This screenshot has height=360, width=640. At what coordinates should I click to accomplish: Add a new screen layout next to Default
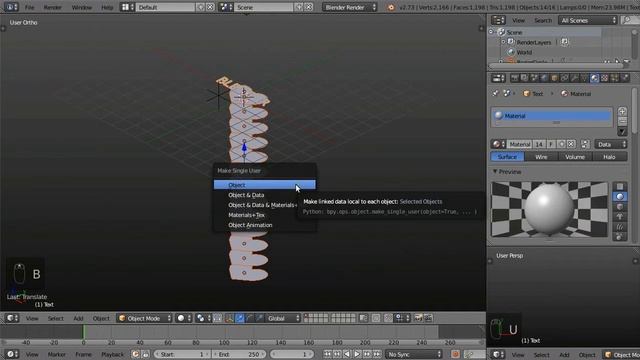click(200, 7)
